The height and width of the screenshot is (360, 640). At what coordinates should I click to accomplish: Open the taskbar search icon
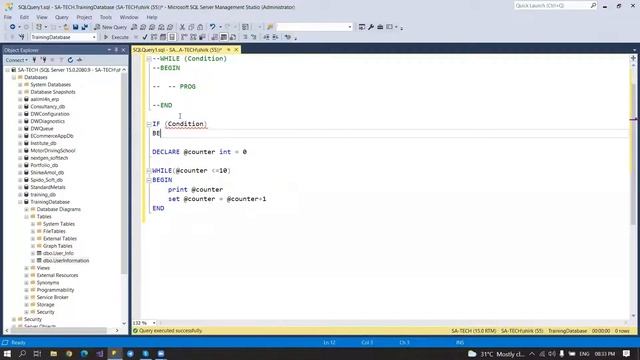pos(22,353)
